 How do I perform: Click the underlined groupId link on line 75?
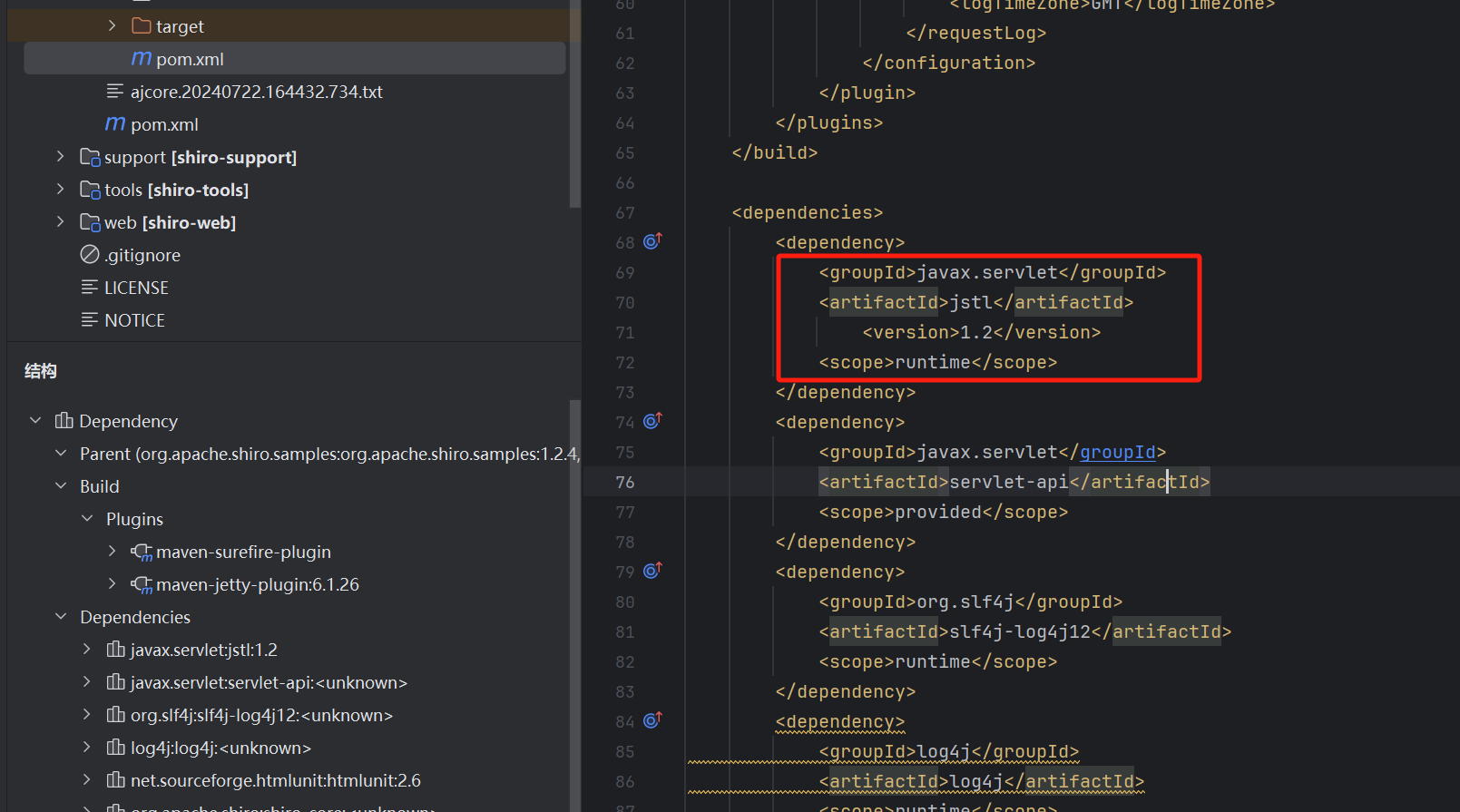[x=1117, y=452]
